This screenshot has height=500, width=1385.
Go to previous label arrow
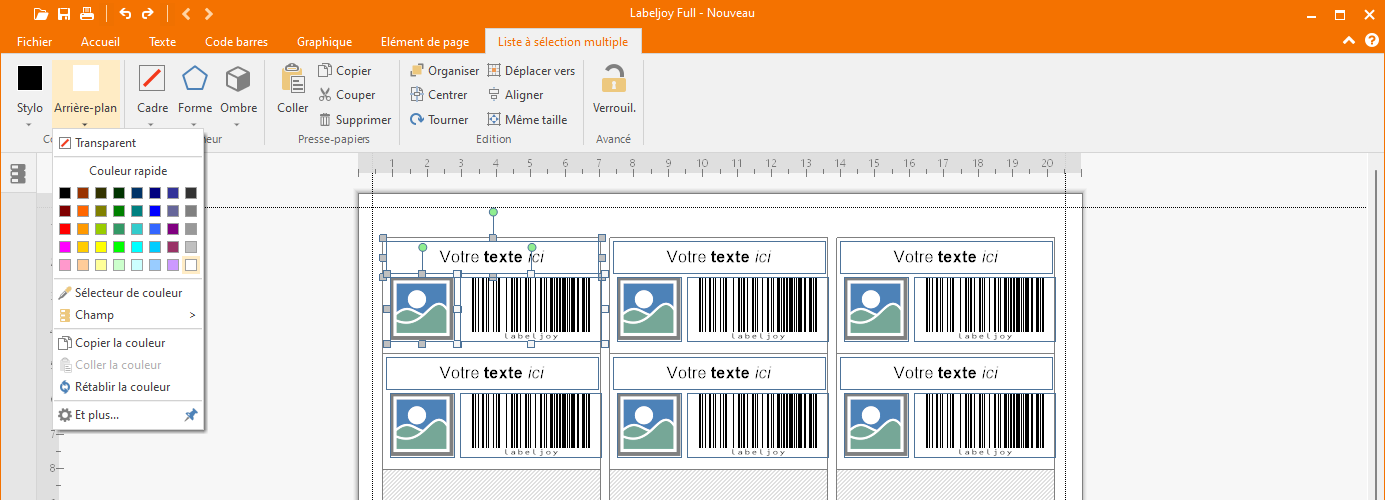(x=186, y=14)
